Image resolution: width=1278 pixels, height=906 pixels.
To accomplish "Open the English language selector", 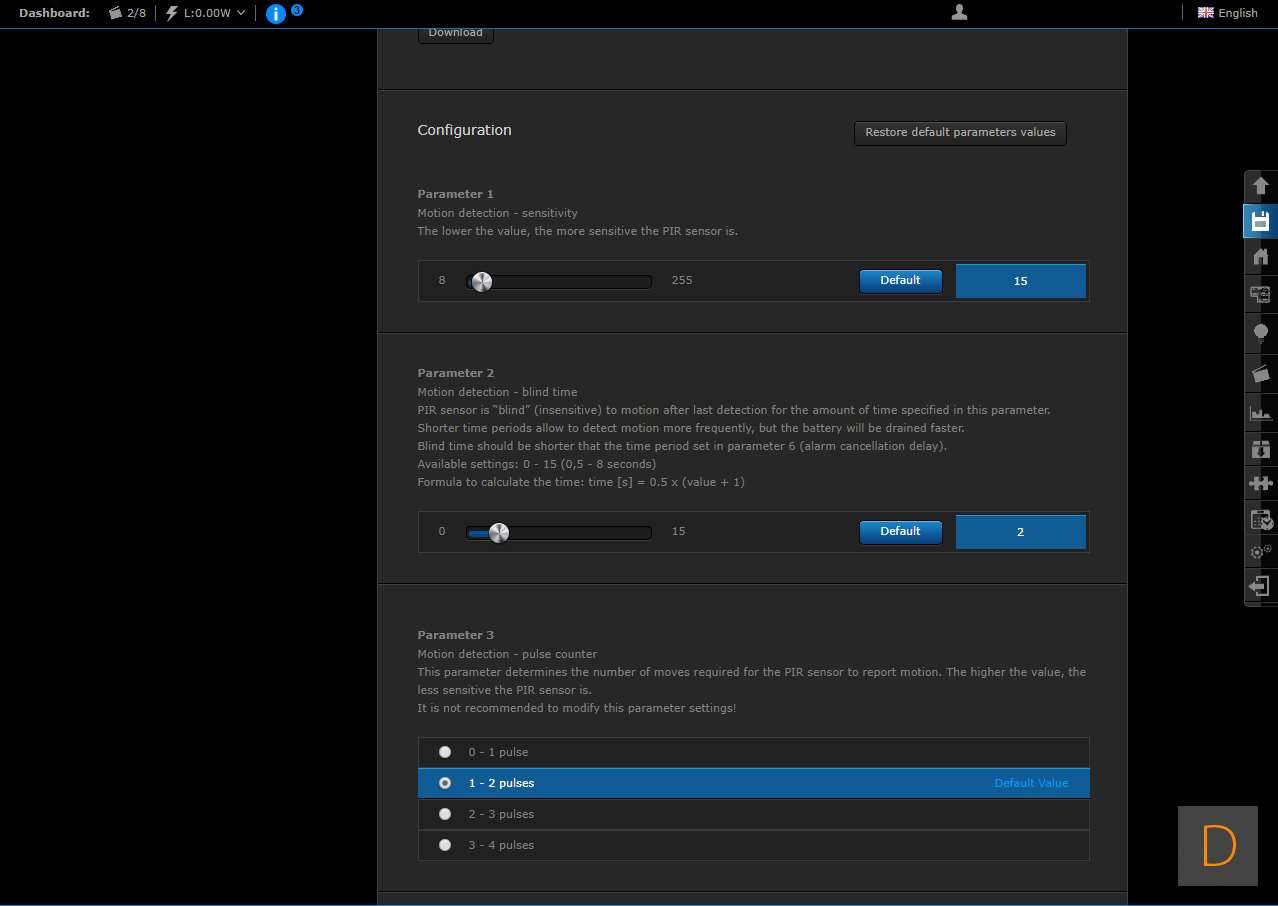I will click(x=1227, y=13).
